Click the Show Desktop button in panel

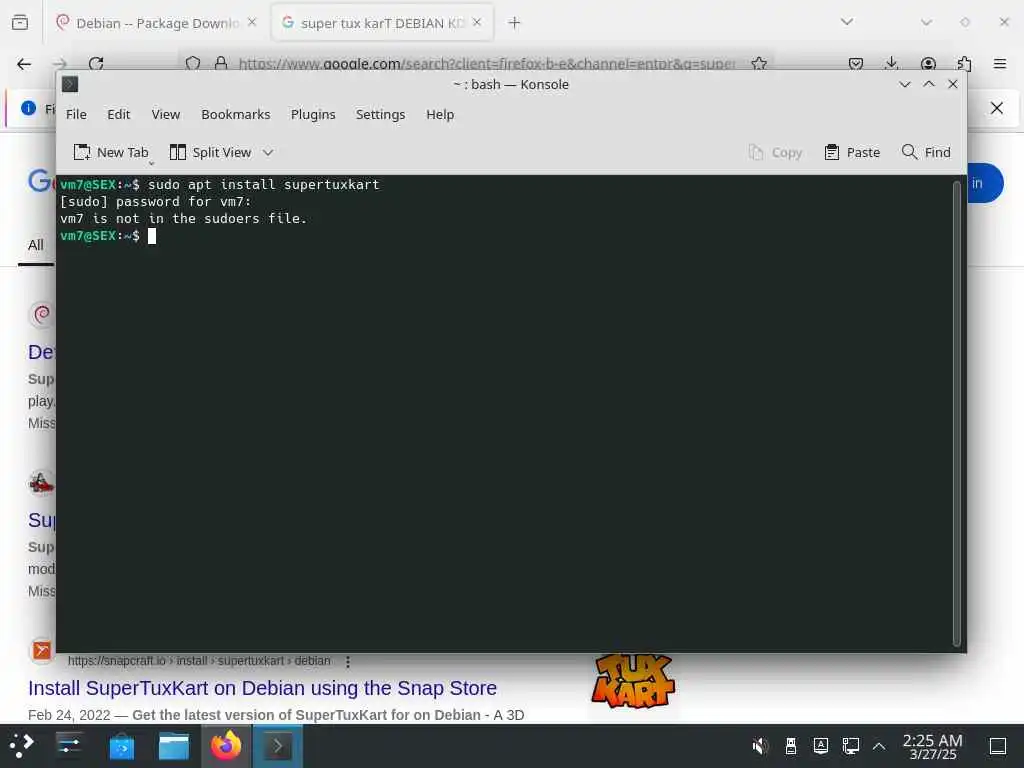[x=997, y=745]
